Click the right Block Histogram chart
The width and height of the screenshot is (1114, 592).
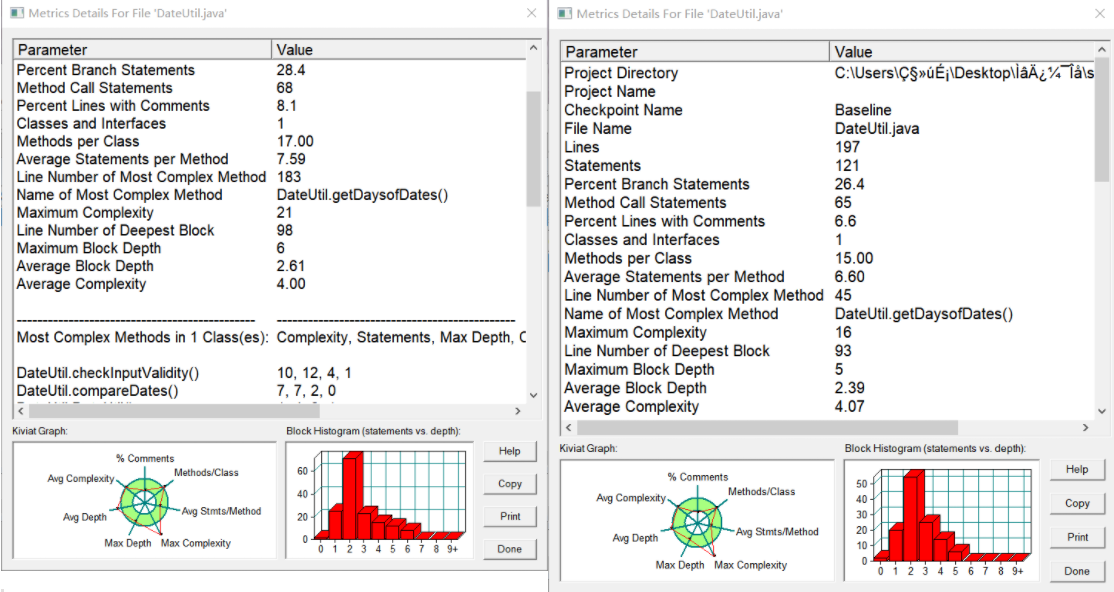click(x=941, y=520)
